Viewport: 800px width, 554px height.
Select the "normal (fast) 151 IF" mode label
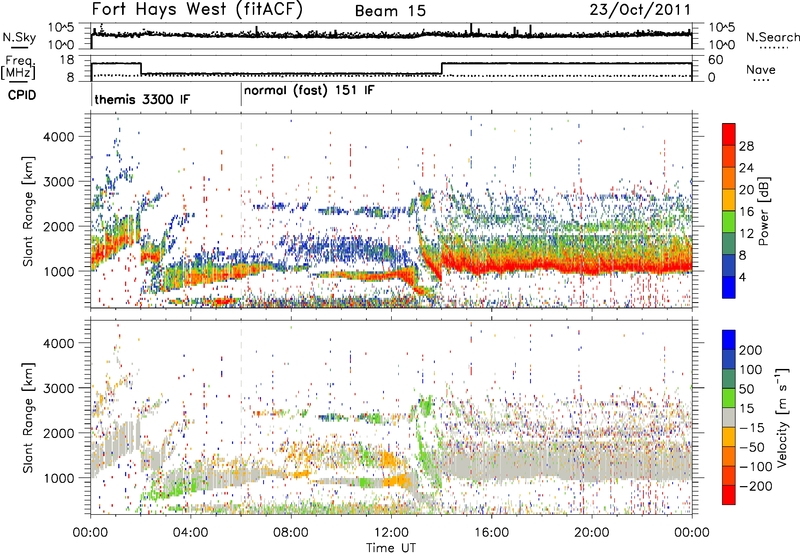pos(309,91)
